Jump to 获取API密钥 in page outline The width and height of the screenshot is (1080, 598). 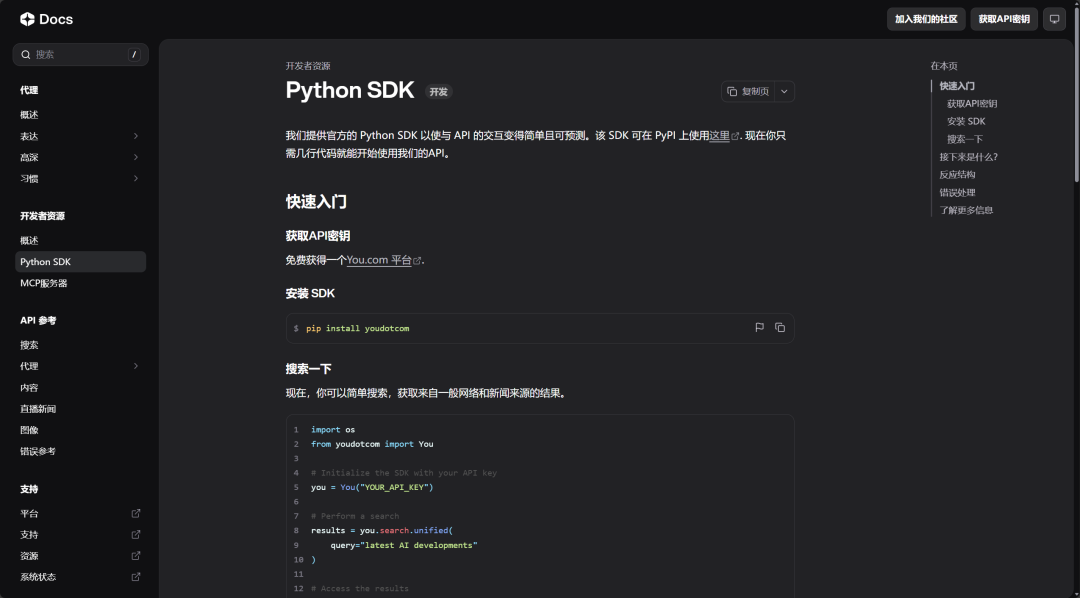click(972, 104)
